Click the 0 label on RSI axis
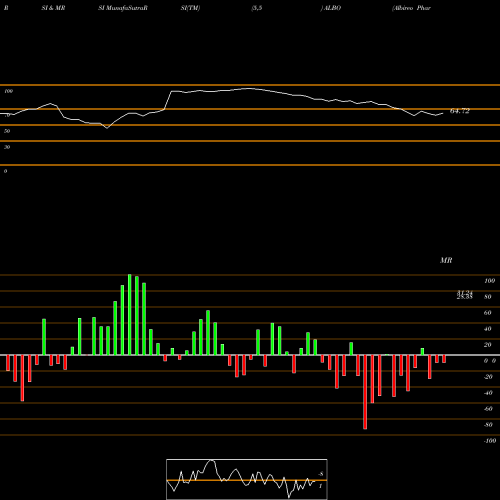Image resolution: width=500 pixels, height=500 pixels. point(6,171)
